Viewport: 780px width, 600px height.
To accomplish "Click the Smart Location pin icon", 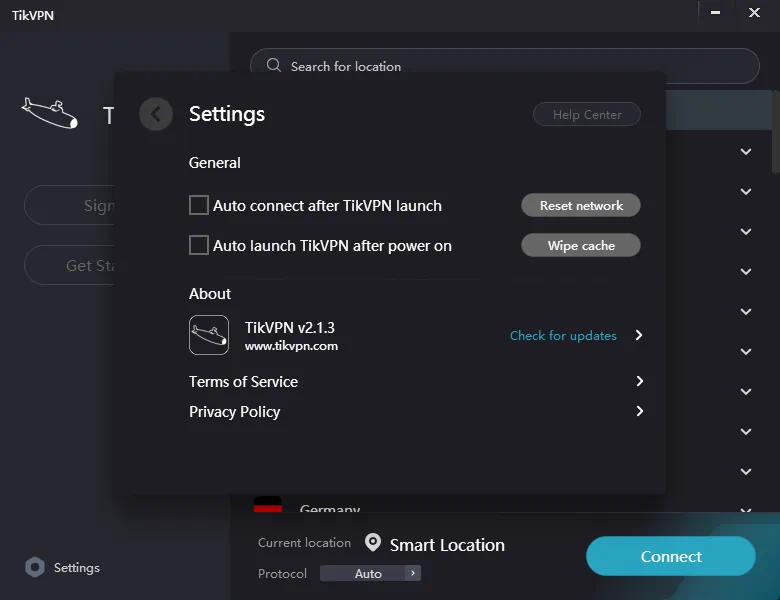I will tap(373, 543).
